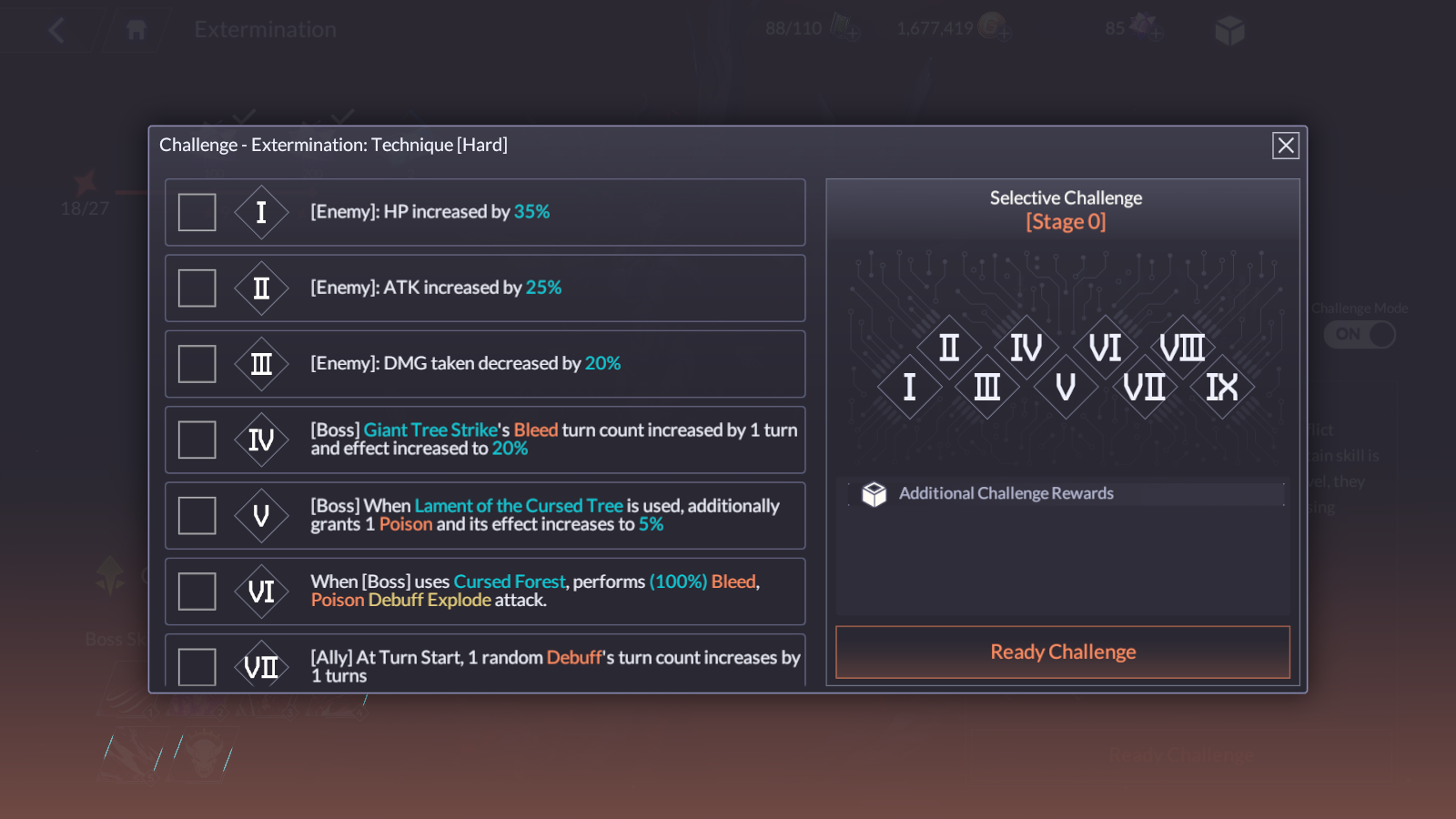Click the diamond VI icon in the challenge list
Viewport: 1456px width, 819px height.
(261, 591)
